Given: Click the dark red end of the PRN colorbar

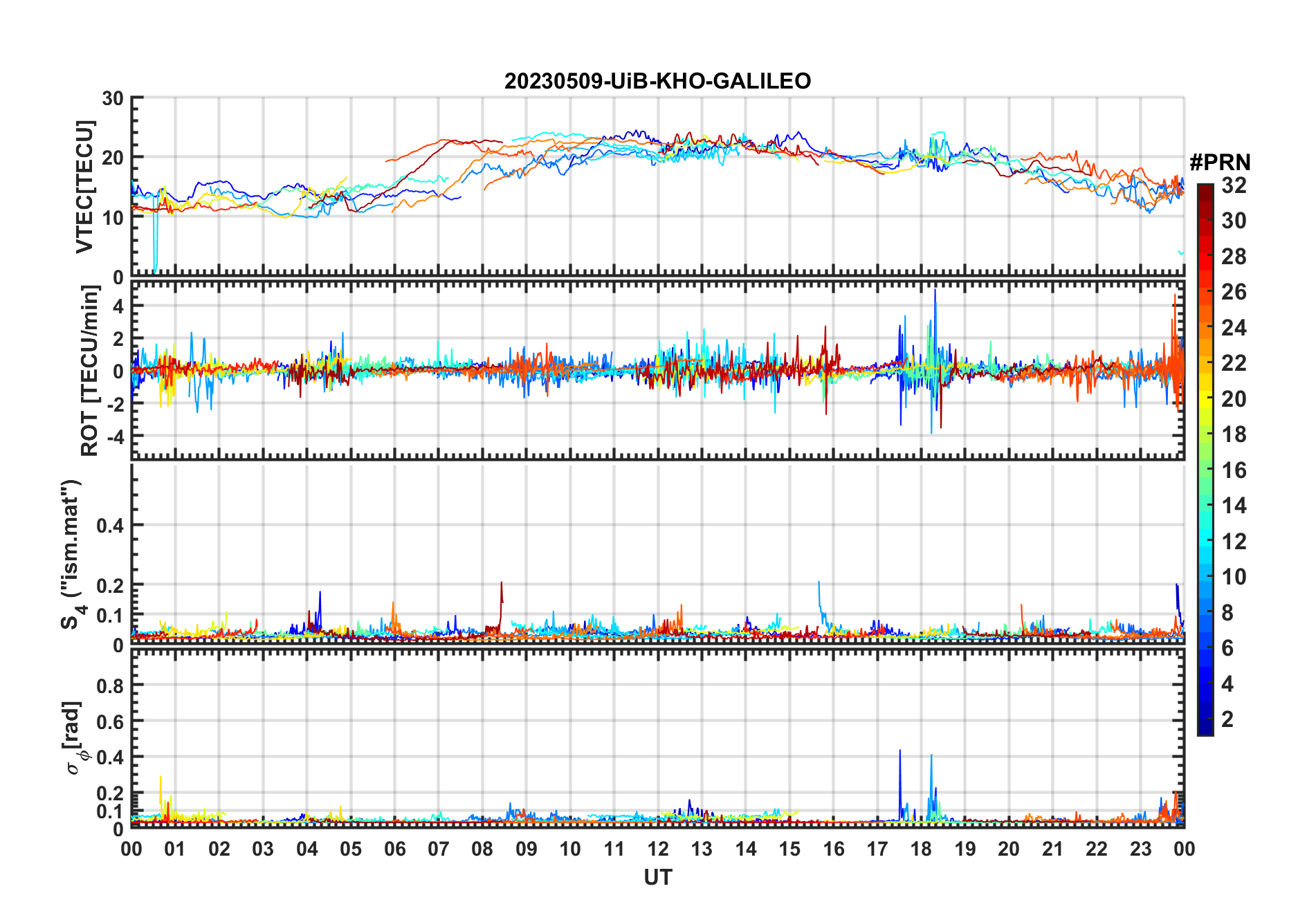Looking at the screenshot, I should click(x=1205, y=192).
